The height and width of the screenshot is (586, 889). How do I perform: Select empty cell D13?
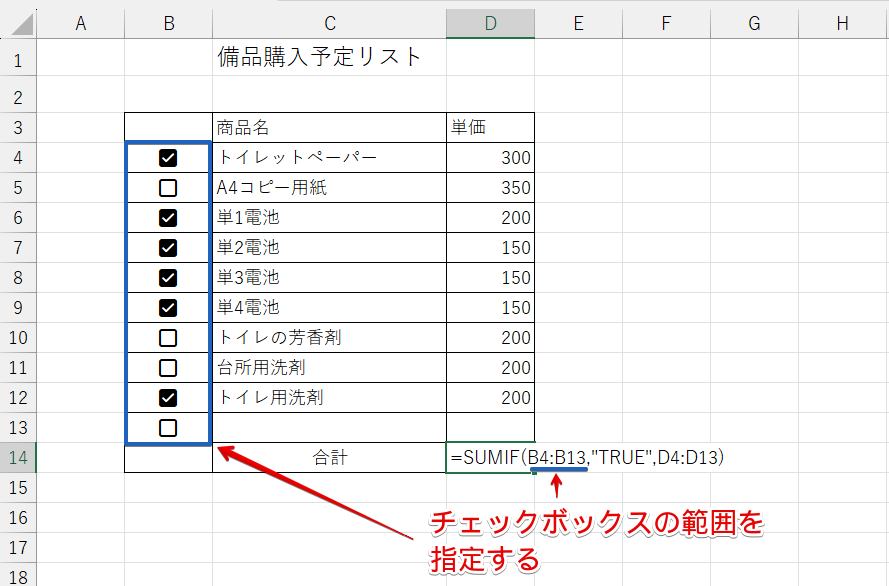click(490, 428)
